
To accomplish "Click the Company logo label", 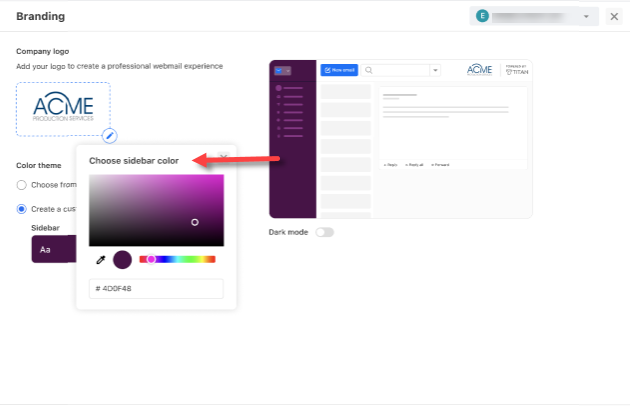I will pyautogui.click(x=43, y=51).
